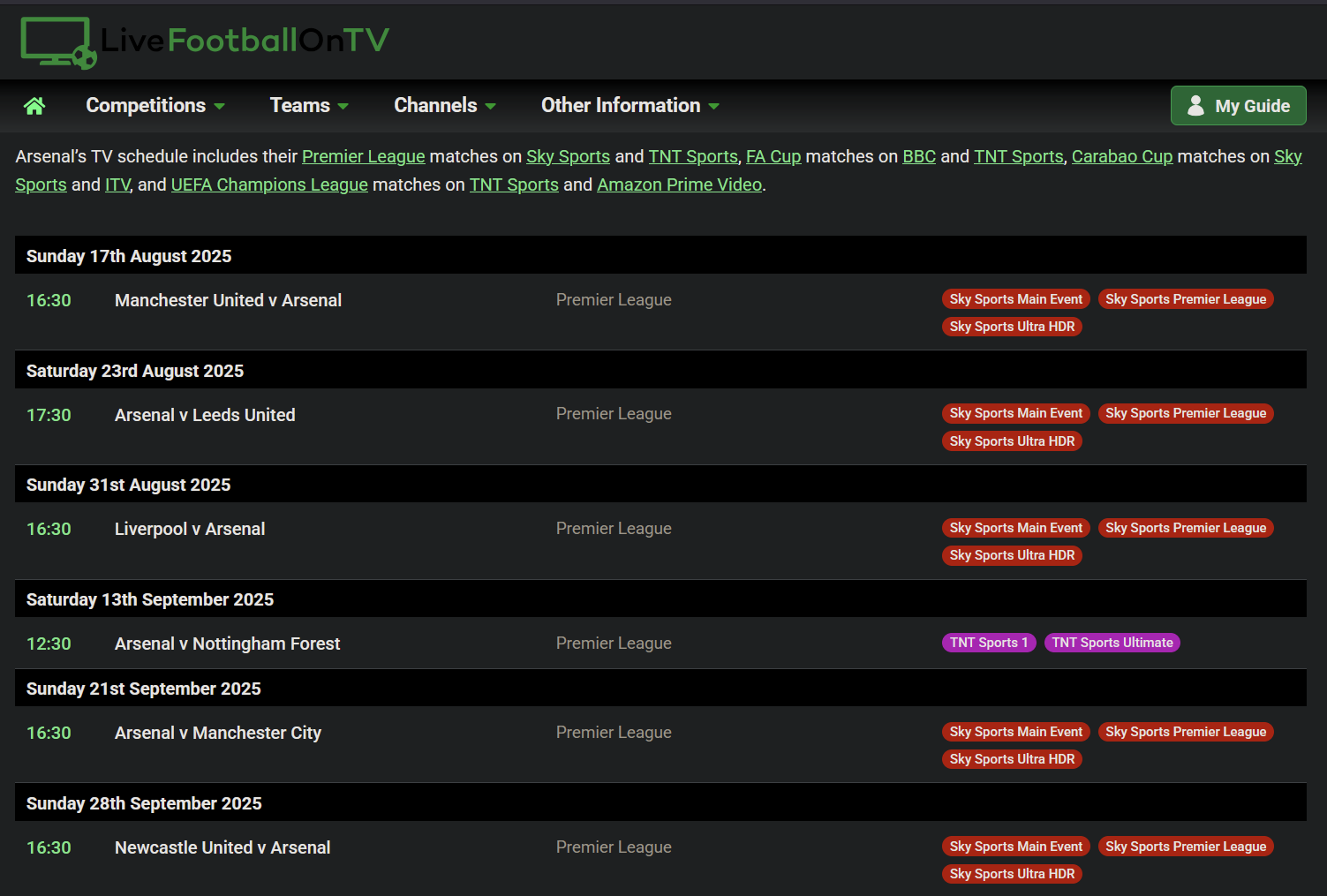Follow the Carabao Cup link
Screen dimensions: 1327x896
pos(1122,156)
